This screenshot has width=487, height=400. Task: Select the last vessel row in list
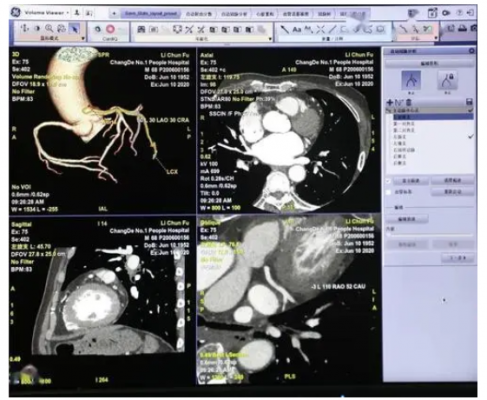point(433,163)
